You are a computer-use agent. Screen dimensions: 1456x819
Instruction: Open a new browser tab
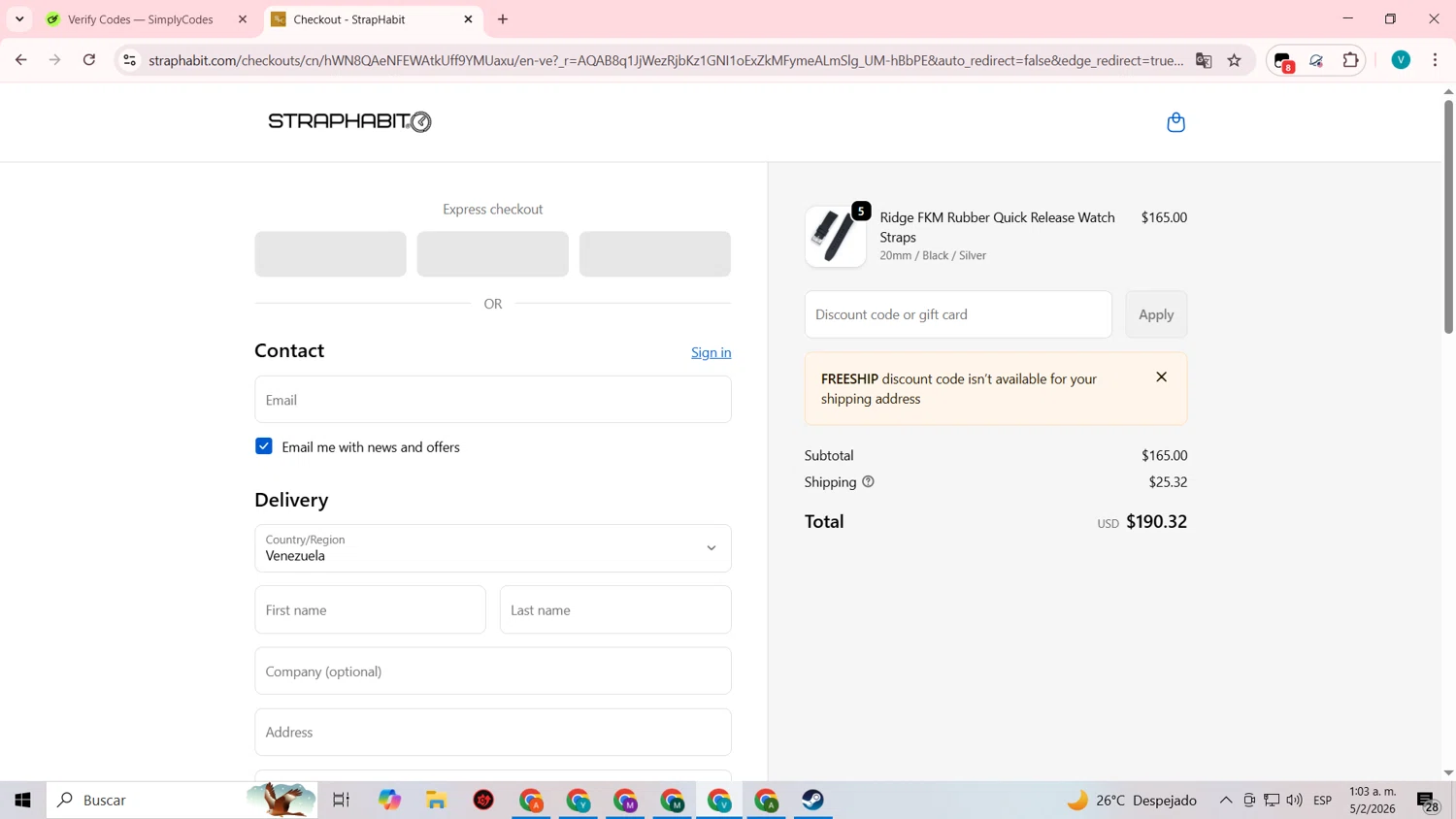[x=503, y=19]
